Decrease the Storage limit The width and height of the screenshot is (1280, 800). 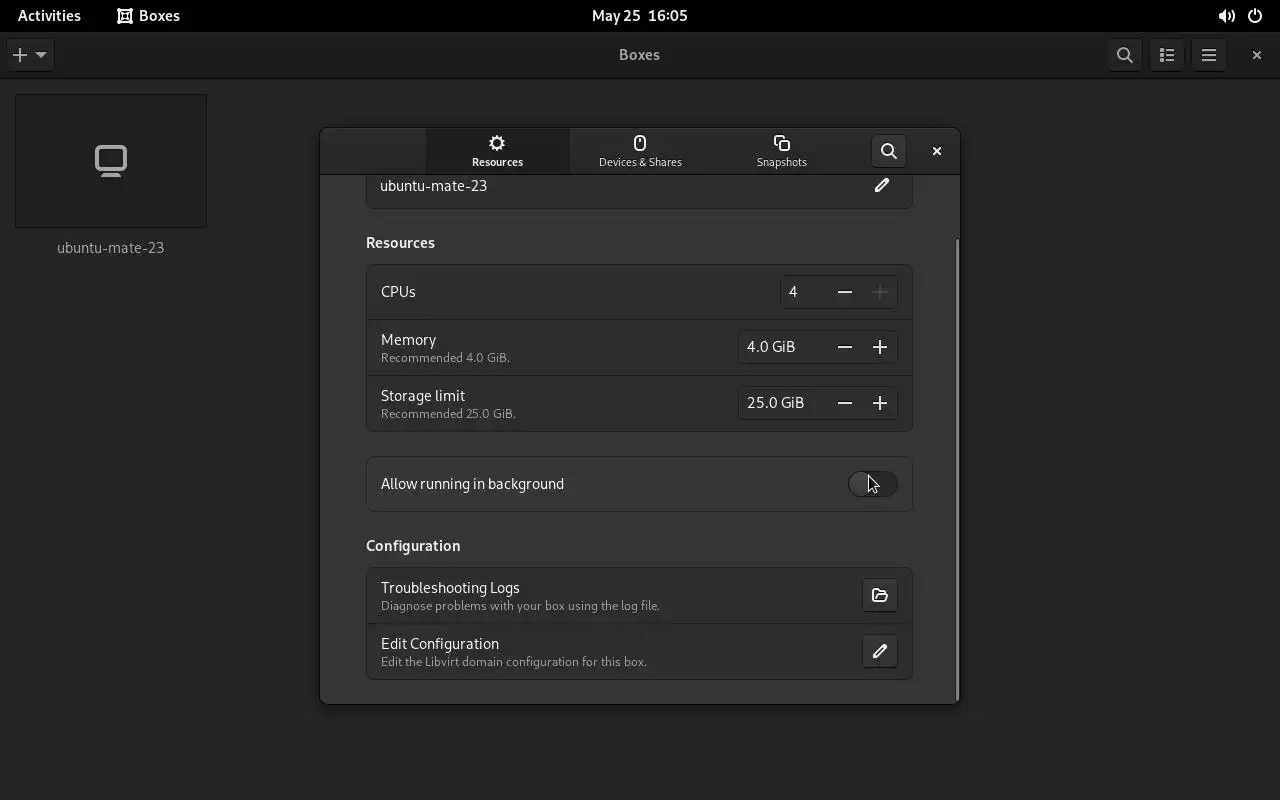tap(845, 403)
